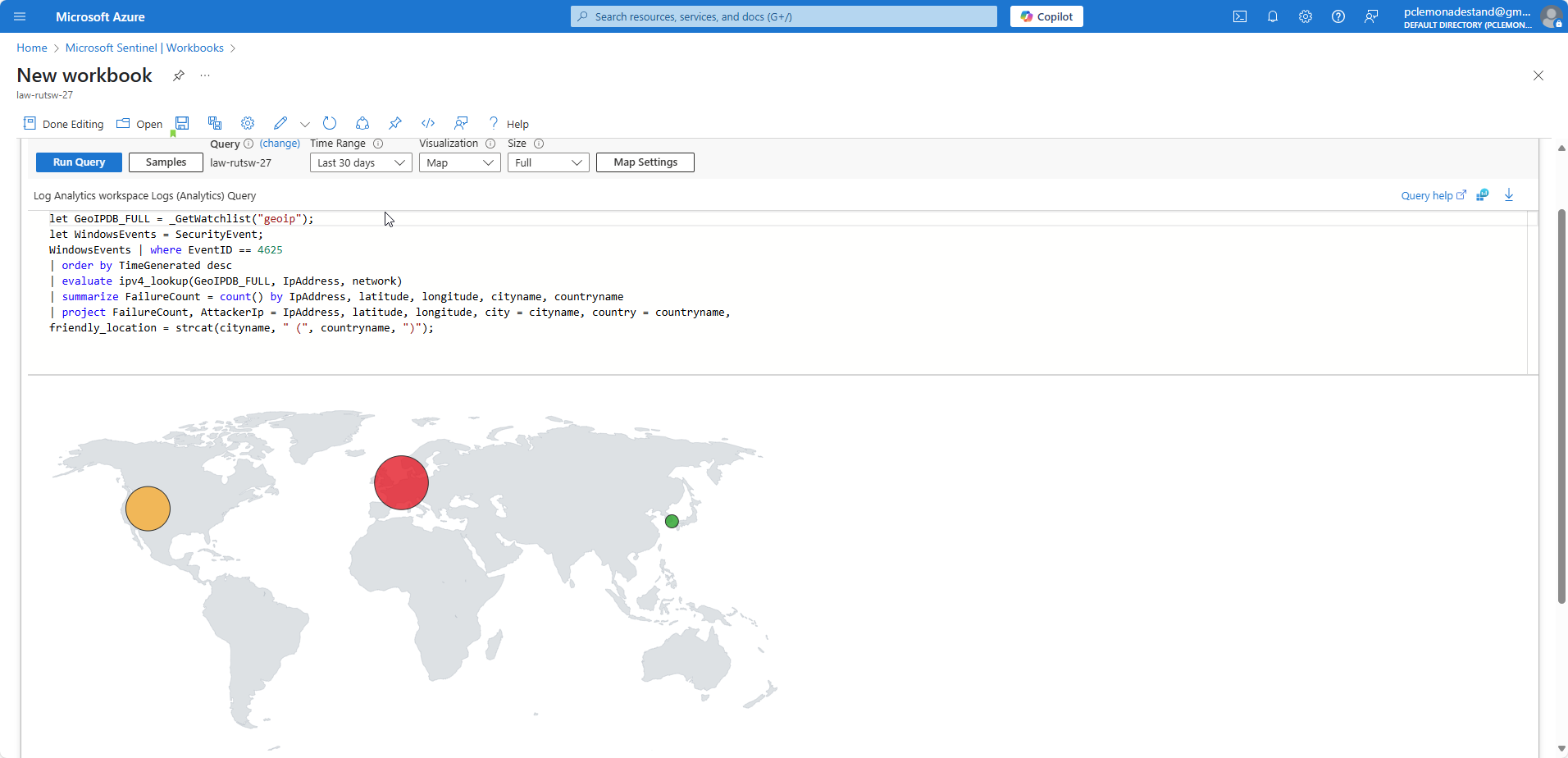
Task: Click the line containing 'evaluate ipv4_lookup'
Action: click(x=226, y=281)
